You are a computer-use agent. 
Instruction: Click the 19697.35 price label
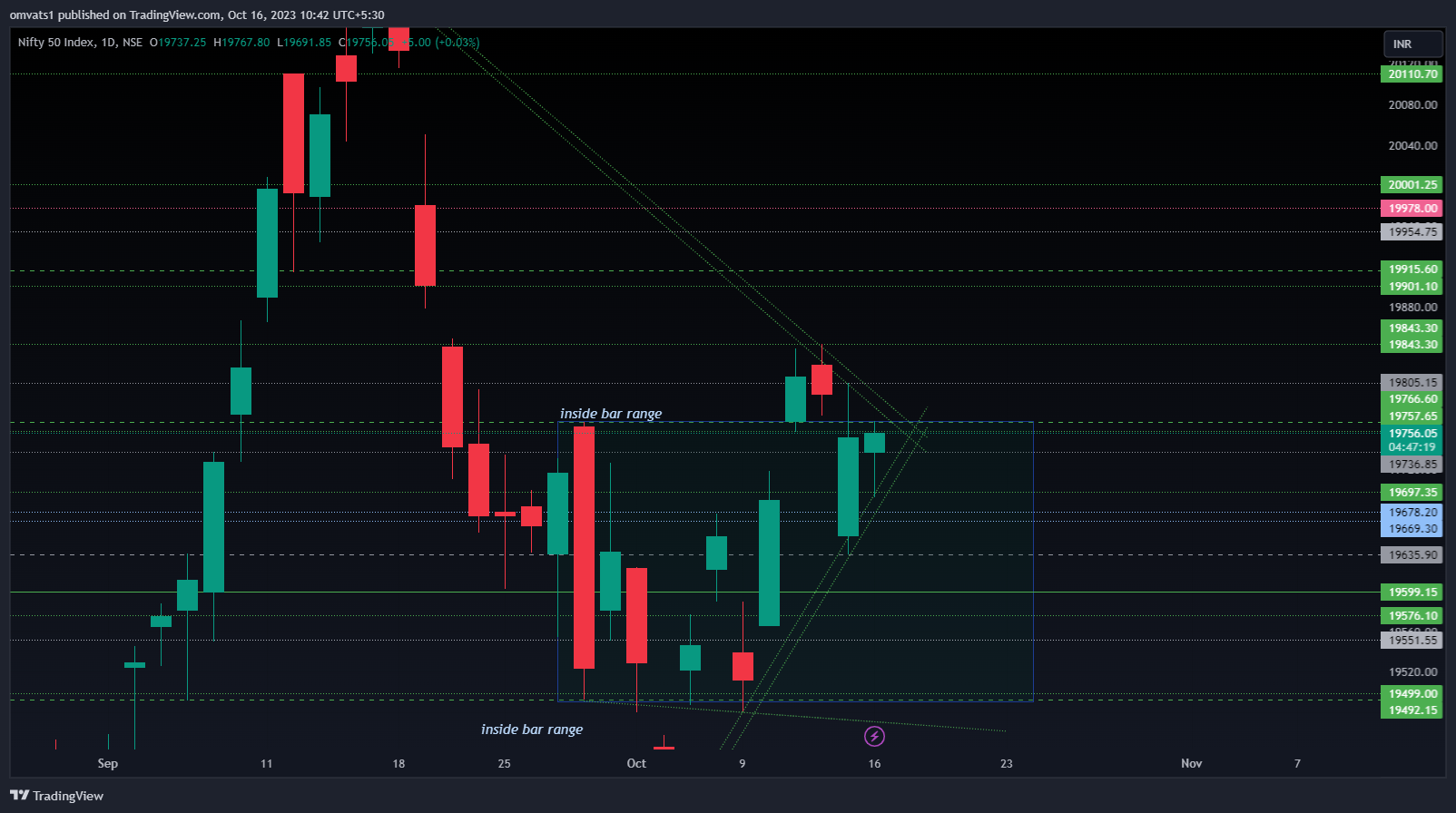(x=1412, y=493)
